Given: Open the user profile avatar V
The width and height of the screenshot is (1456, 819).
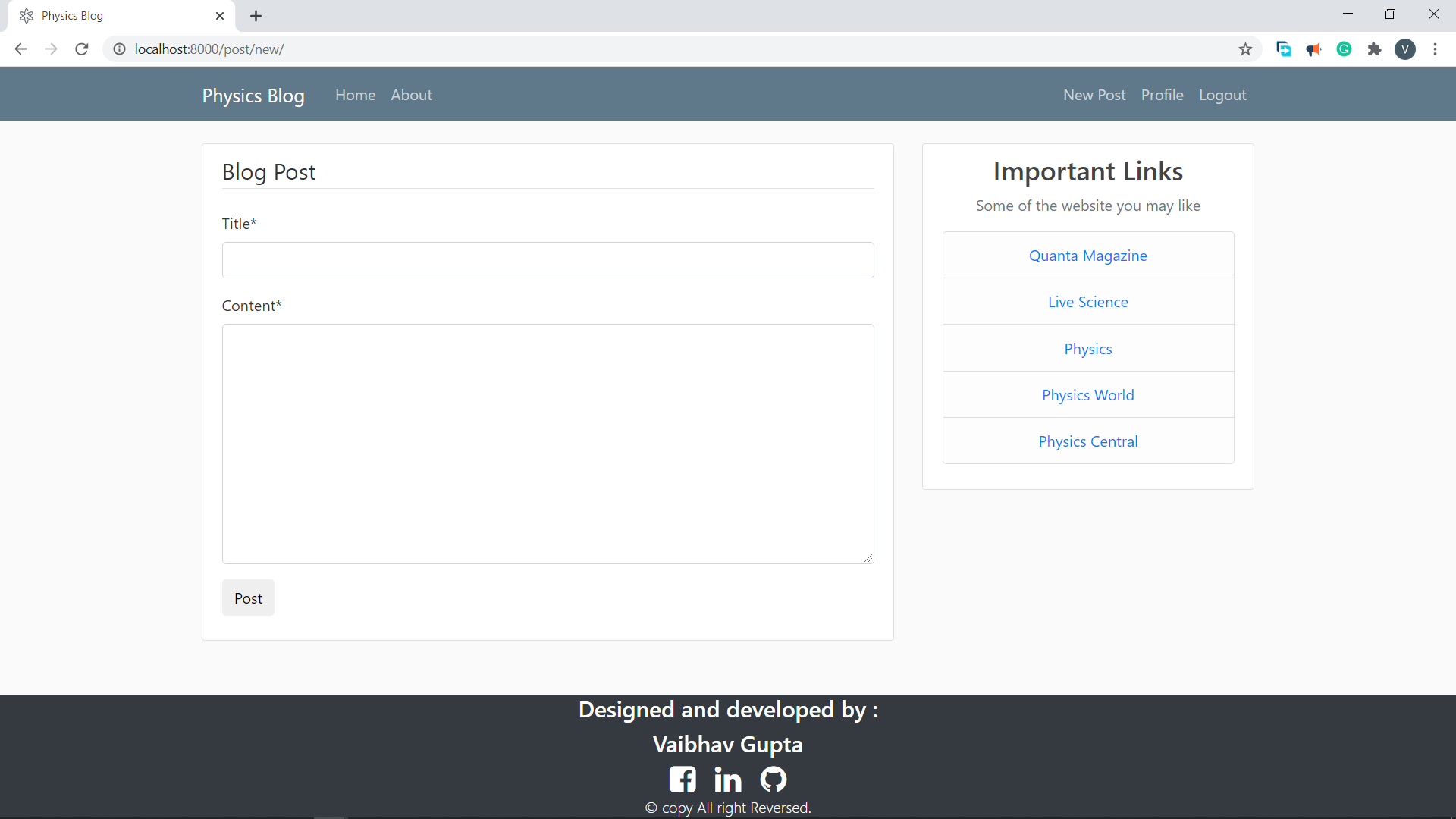Looking at the screenshot, I should pos(1405,49).
